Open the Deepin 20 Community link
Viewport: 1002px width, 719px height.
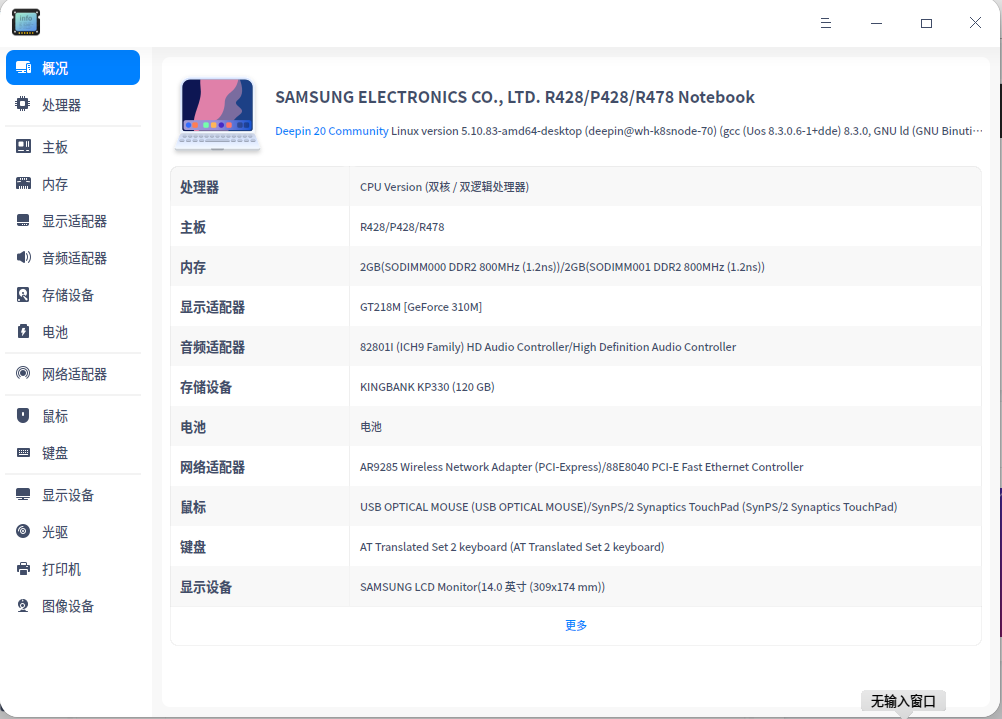[x=332, y=131]
